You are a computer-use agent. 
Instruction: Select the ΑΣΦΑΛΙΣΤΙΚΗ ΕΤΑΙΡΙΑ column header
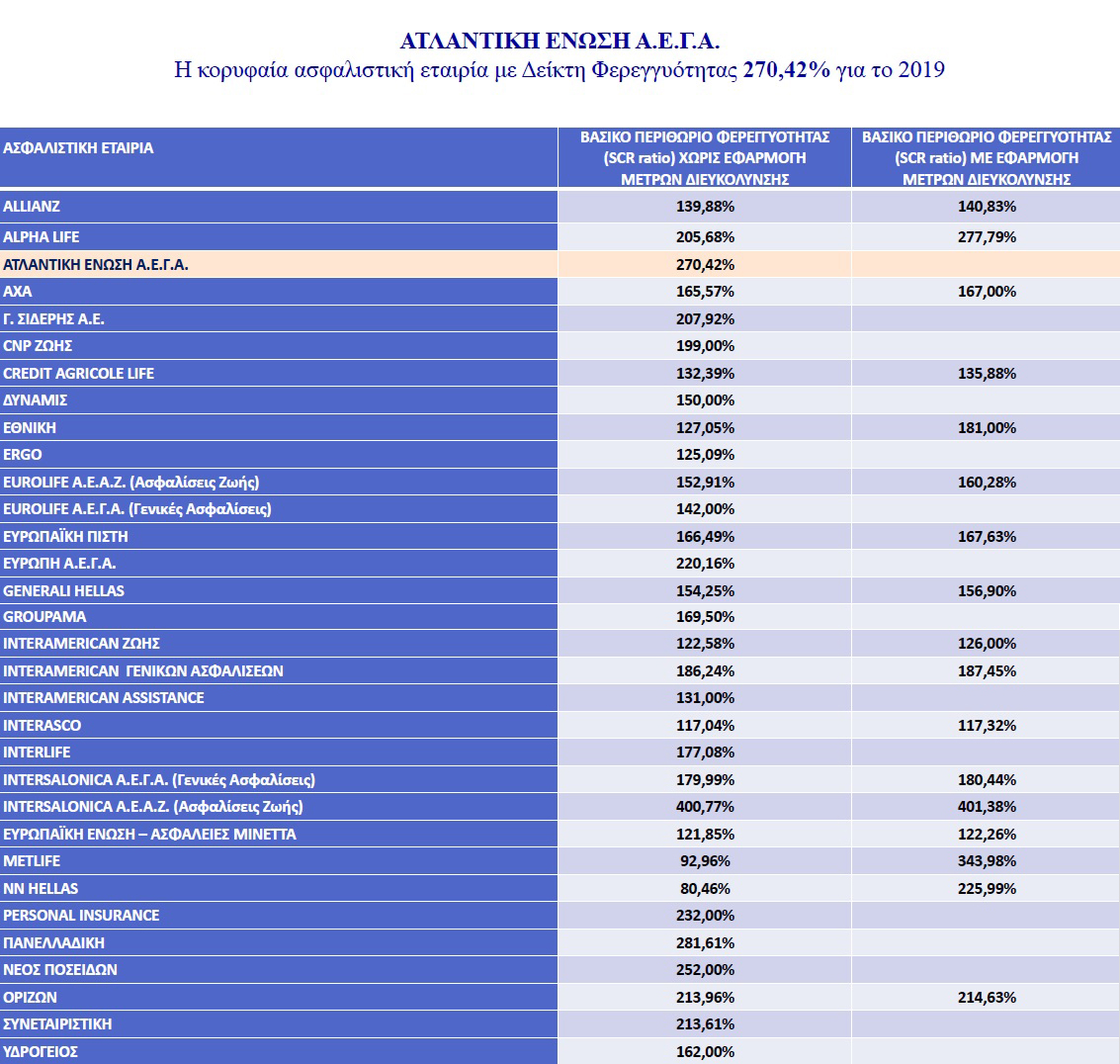(79, 148)
